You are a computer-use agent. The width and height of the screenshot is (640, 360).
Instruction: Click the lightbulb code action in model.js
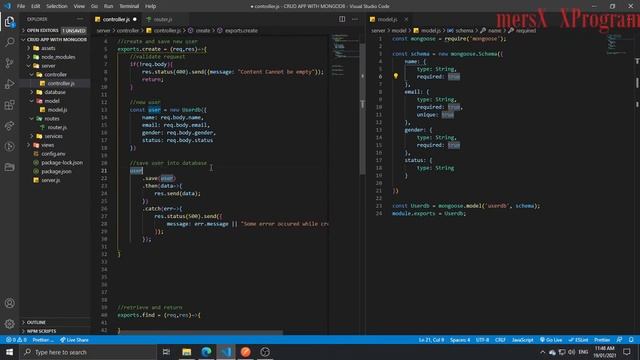pyautogui.click(x=396, y=76)
